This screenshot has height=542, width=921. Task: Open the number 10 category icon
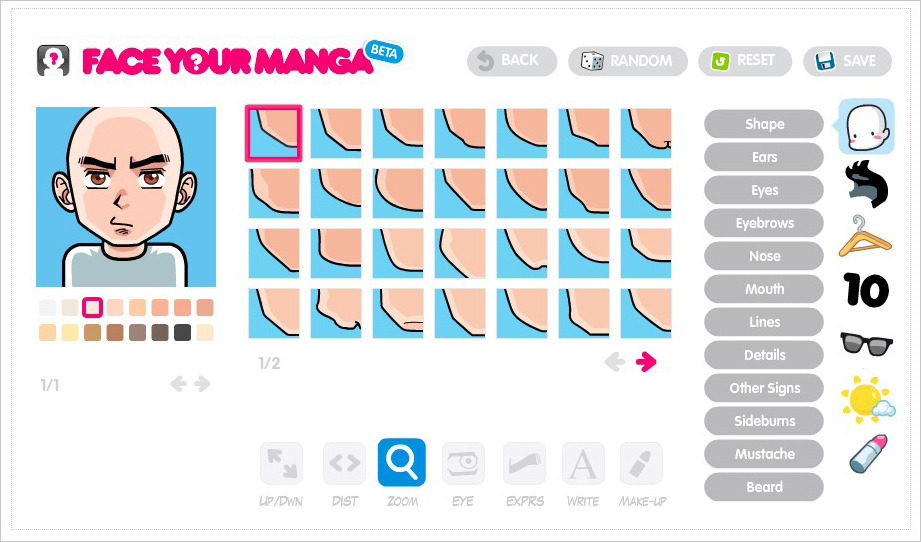click(866, 289)
